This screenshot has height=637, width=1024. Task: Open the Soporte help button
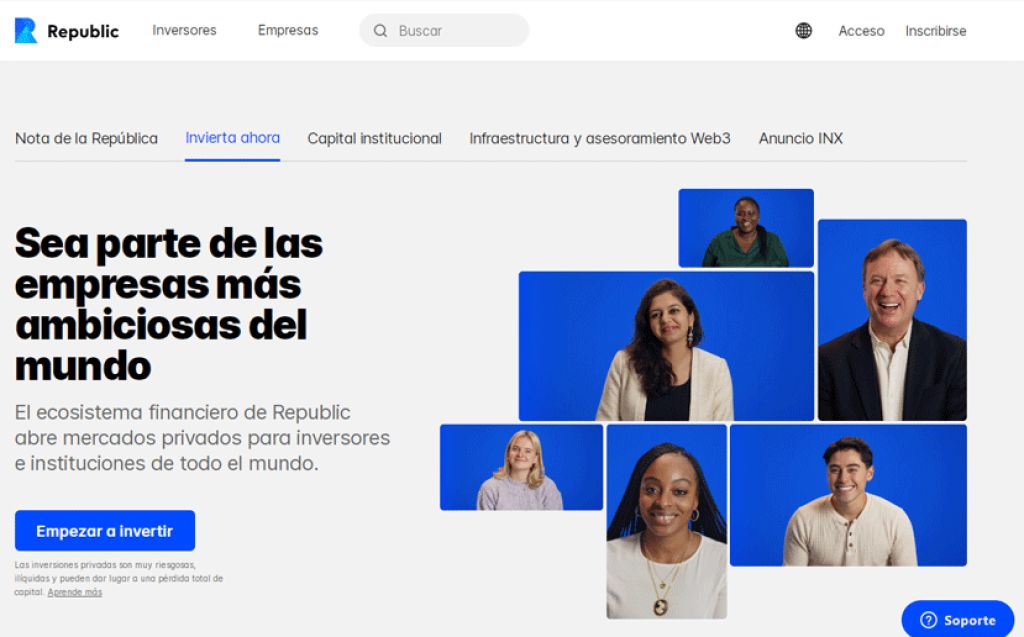(x=957, y=620)
